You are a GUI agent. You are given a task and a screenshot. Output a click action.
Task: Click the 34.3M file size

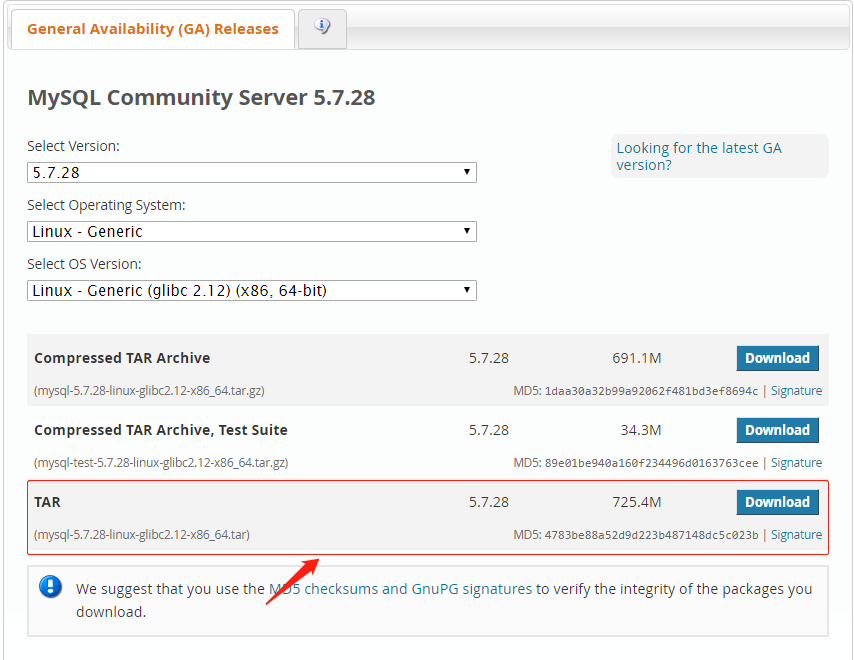click(x=640, y=430)
